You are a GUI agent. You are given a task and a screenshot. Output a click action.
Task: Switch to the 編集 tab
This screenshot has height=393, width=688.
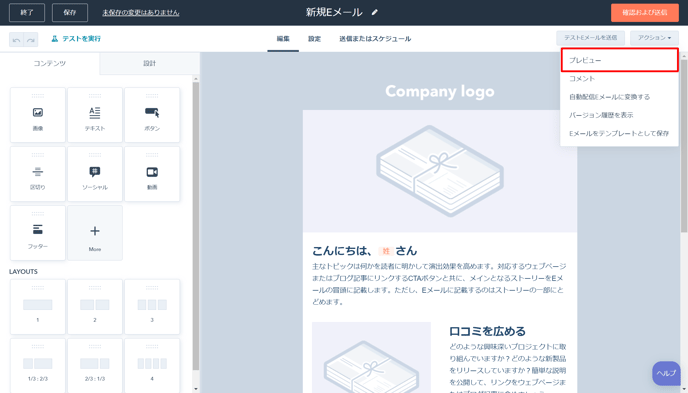click(283, 39)
